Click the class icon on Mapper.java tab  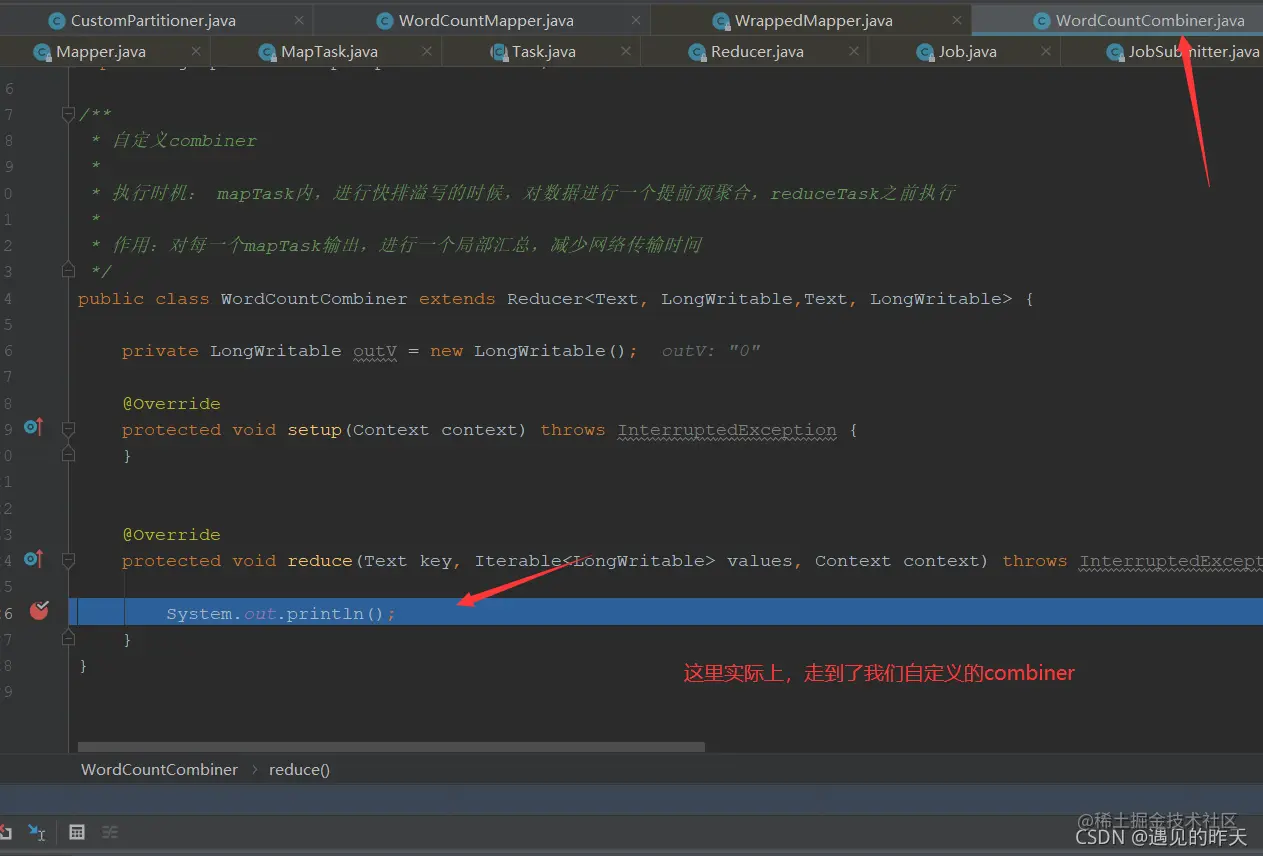(42, 53)
